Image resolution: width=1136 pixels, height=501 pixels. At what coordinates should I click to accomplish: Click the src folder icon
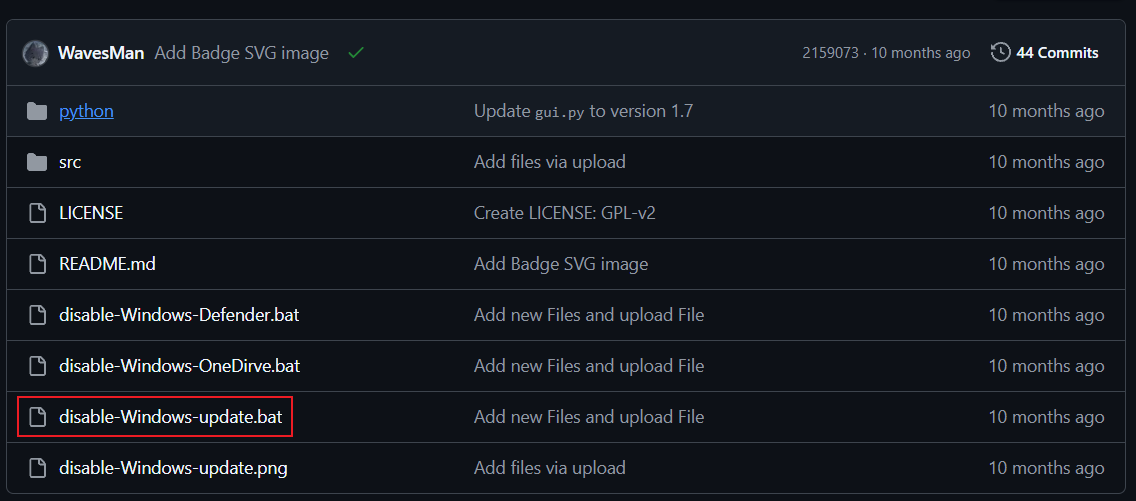[x=37, y=162]
